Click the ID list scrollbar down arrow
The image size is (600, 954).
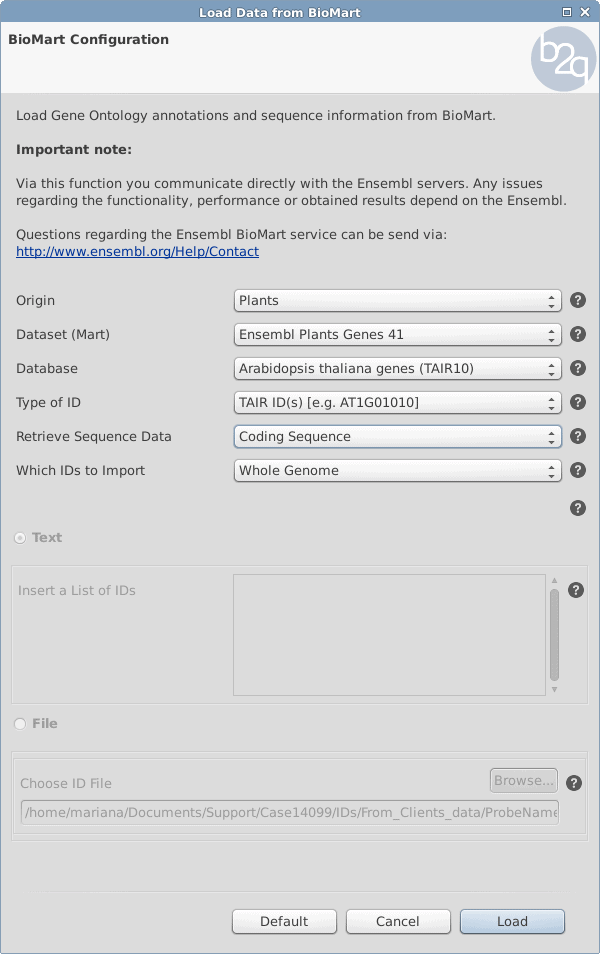(554, 689)
